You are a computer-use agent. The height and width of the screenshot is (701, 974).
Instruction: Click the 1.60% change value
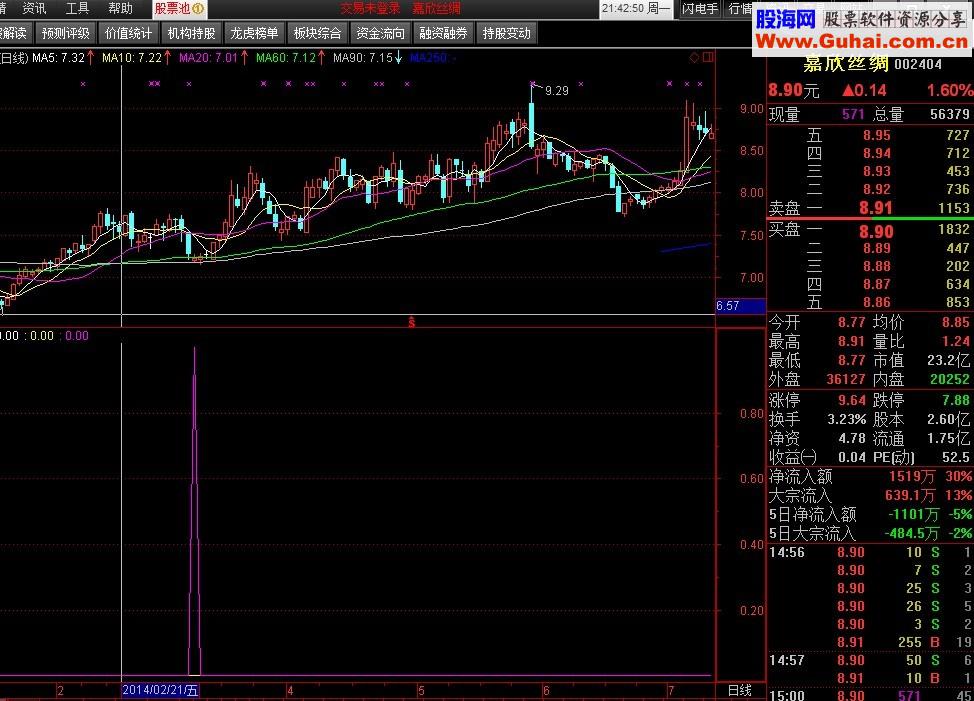point(950,91)
